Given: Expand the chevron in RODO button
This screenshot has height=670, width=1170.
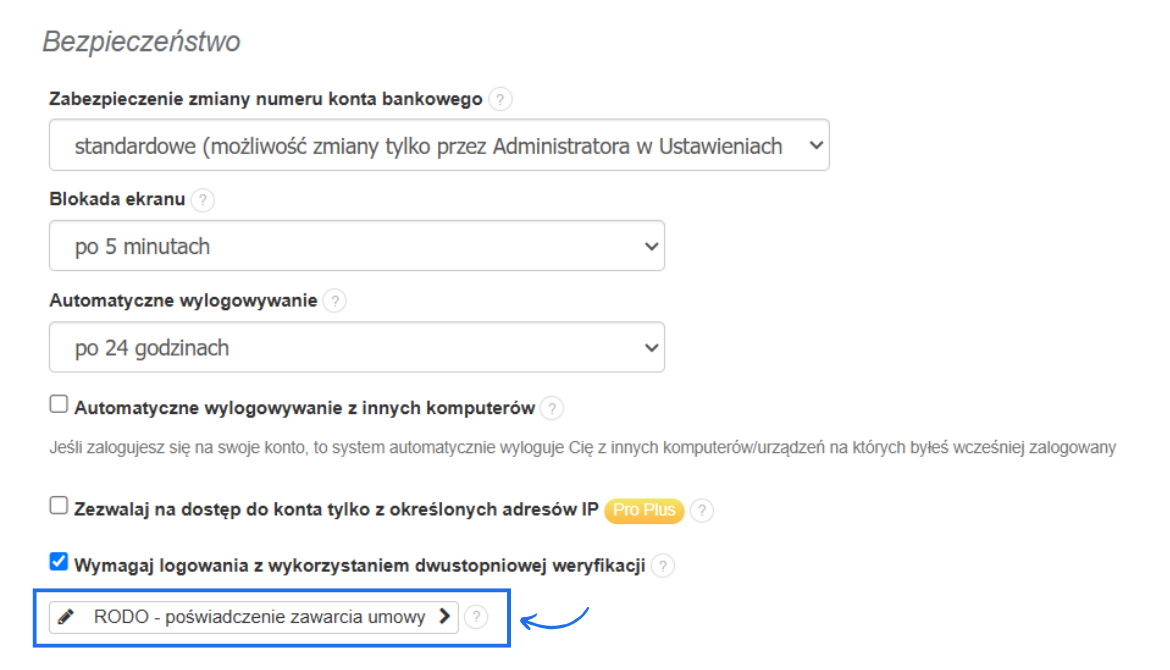Looking at the screenshot, I should point(444,618).
